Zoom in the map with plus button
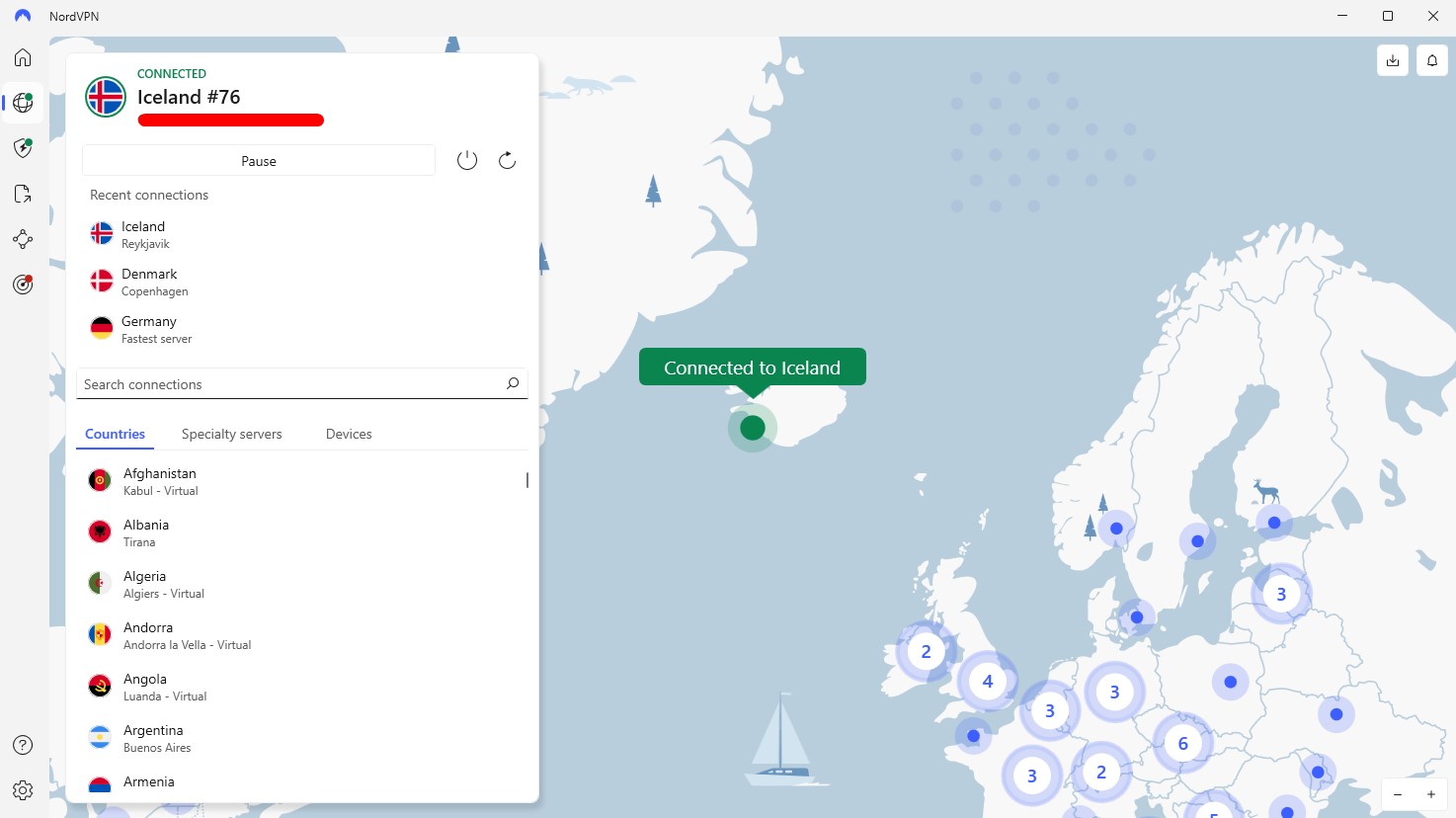 tap(1430, 794)
